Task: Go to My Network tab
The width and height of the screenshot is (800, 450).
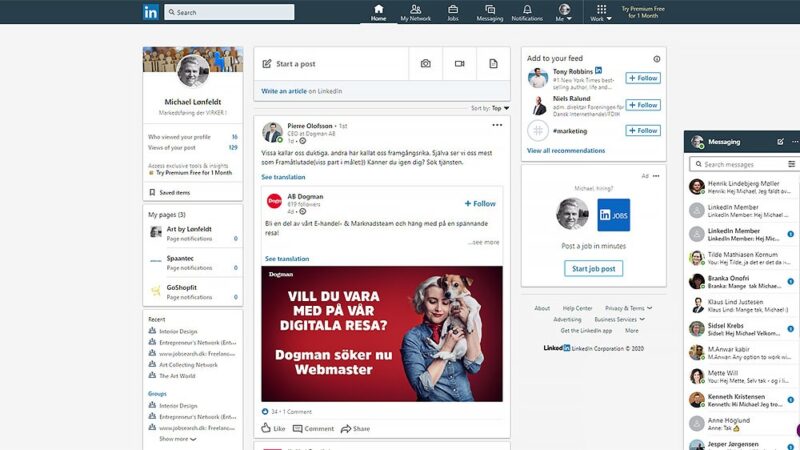Action: pyautogui.click(x=415, y=12)
